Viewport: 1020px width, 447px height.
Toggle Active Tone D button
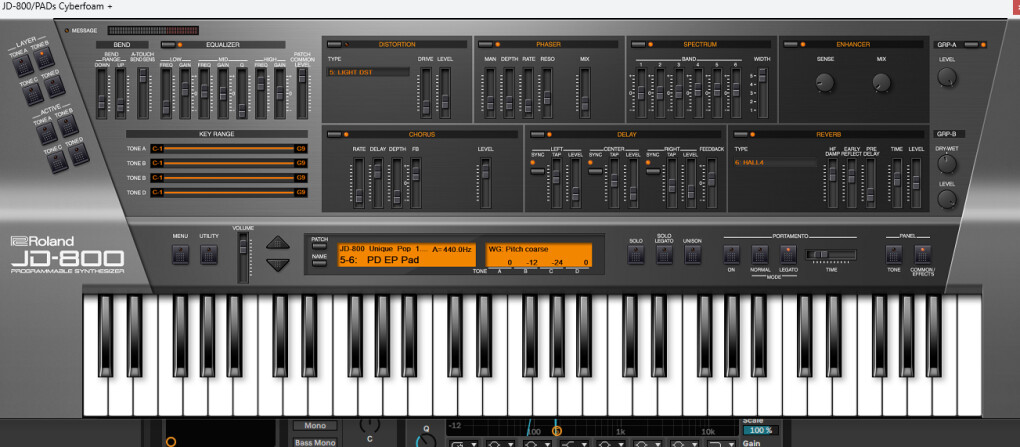pos(77,154)
